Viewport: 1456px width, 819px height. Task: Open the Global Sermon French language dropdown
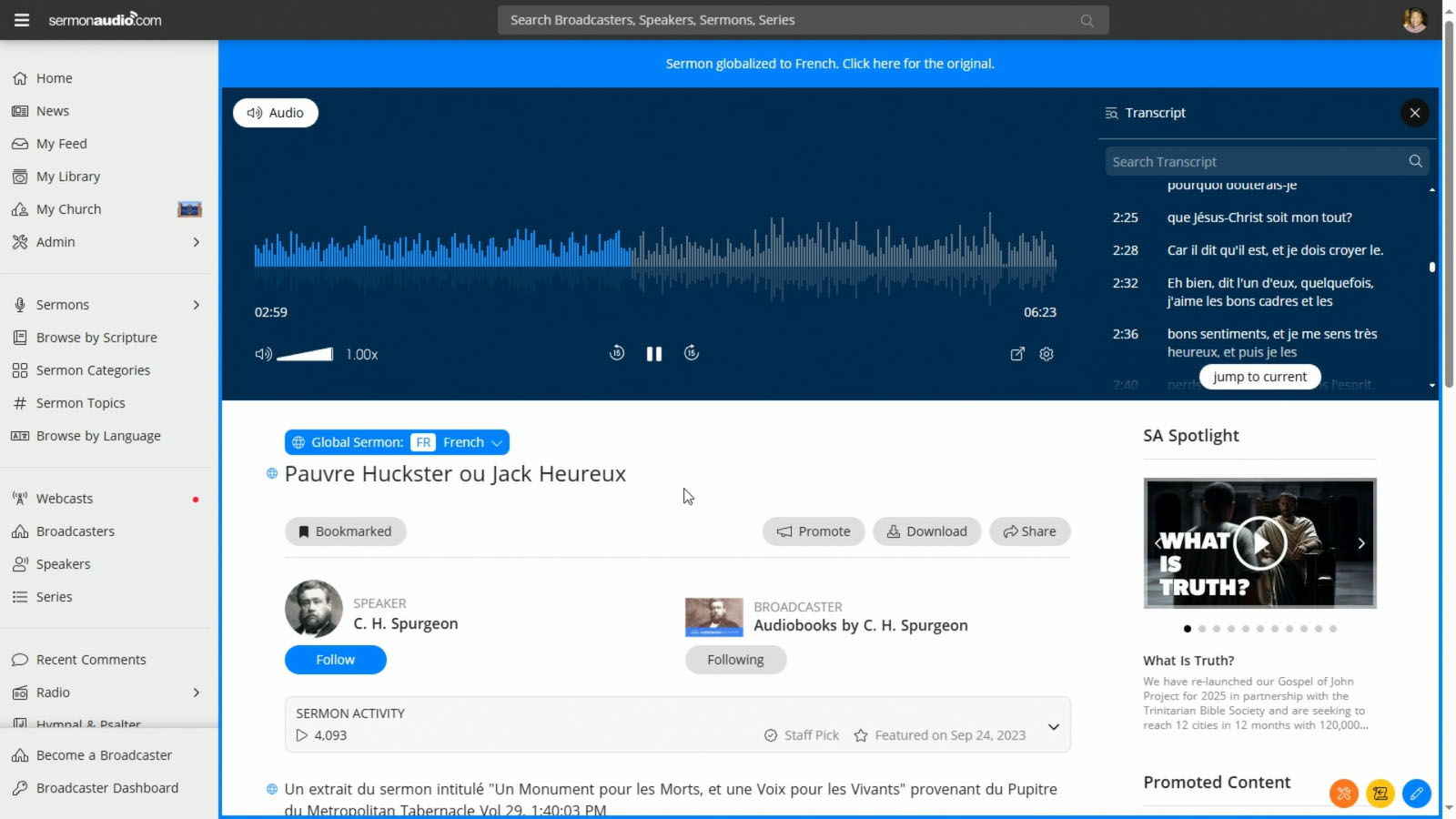[397, 442]
